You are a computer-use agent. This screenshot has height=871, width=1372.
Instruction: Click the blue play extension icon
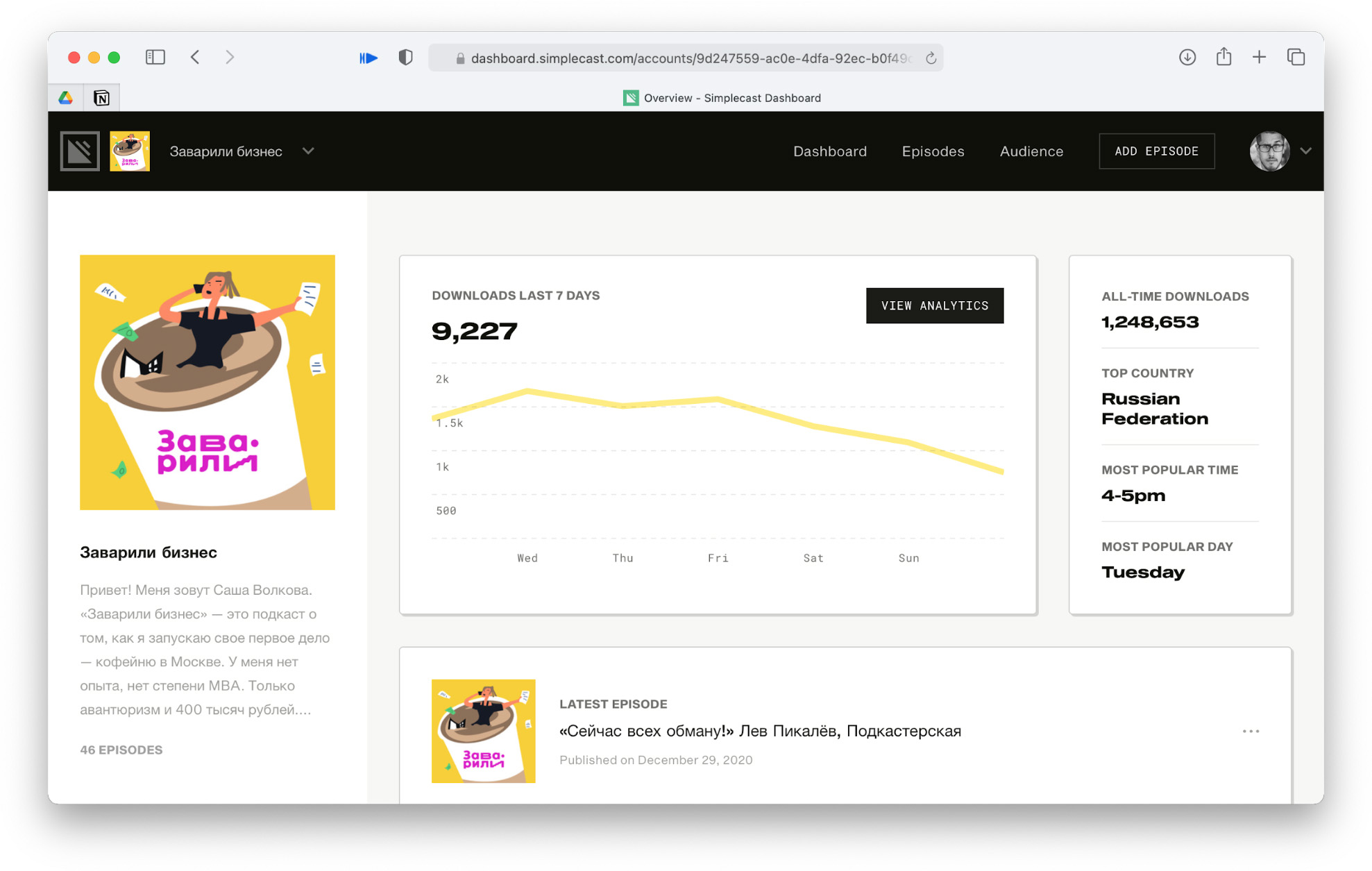(368, 58)
